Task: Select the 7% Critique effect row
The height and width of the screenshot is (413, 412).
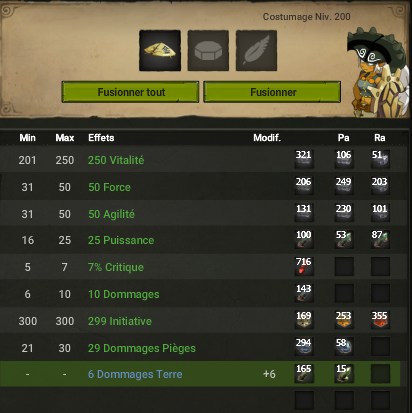Action: 203,267
